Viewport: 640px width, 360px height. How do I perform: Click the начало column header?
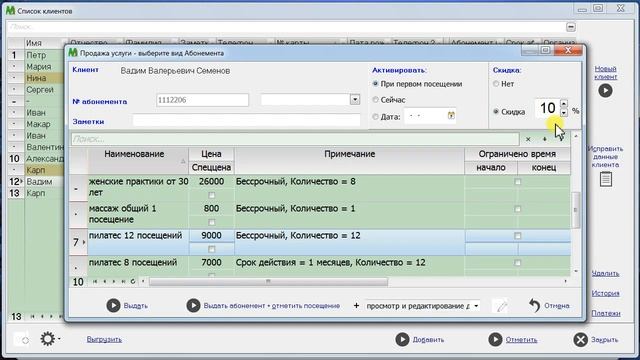[x=491, y=167]
